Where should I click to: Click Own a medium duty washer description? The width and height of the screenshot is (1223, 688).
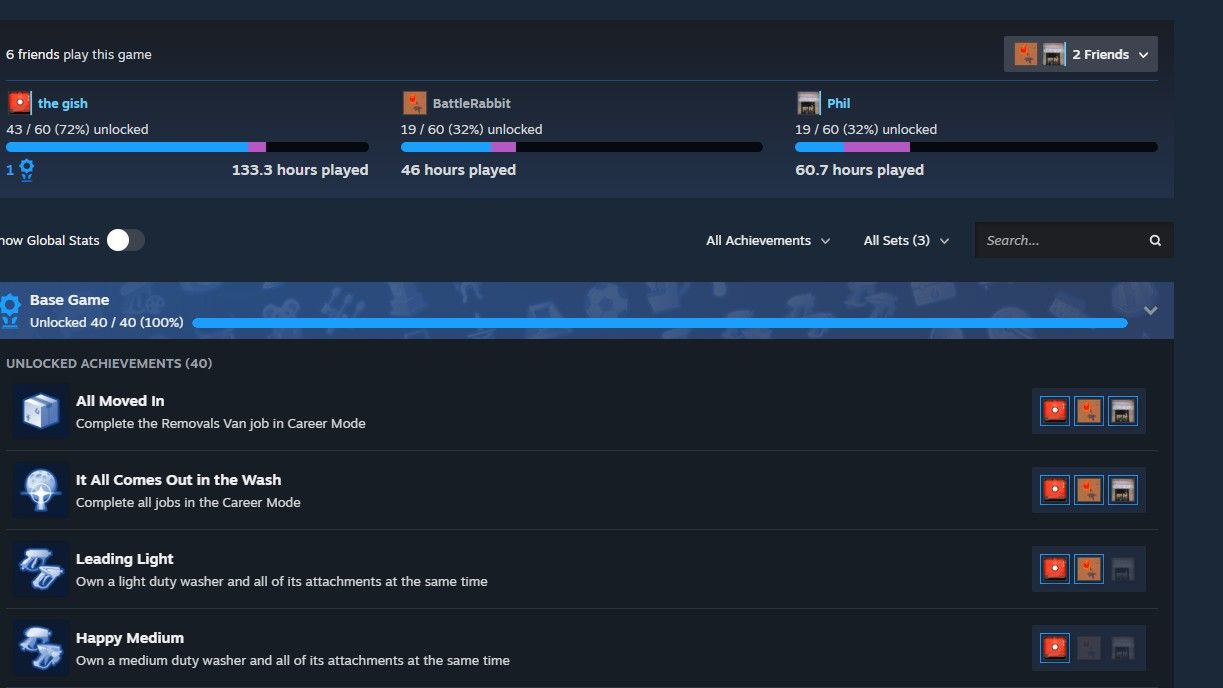293,660
